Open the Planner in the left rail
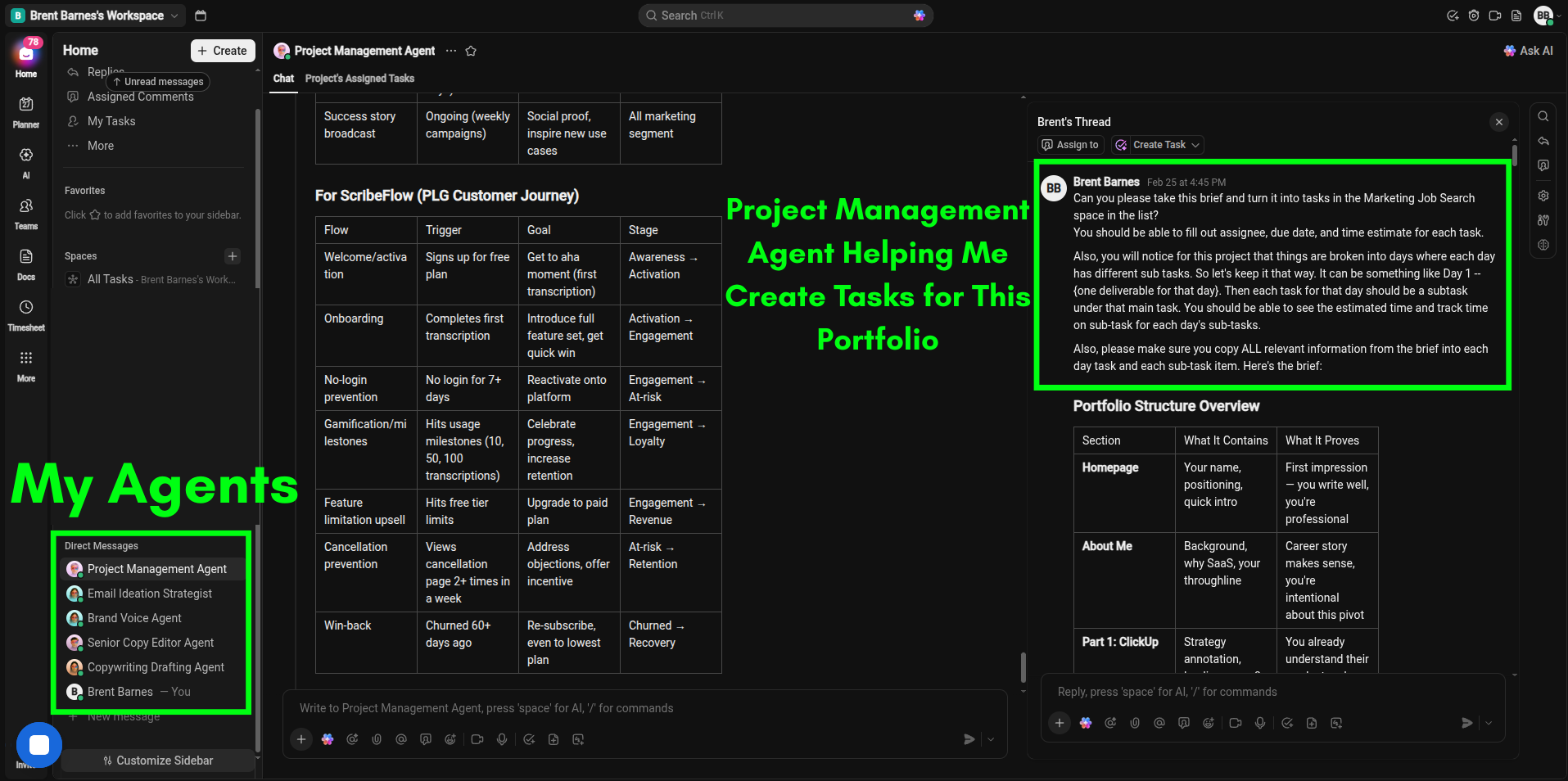The image size is (1568, 781). [26, 112]
